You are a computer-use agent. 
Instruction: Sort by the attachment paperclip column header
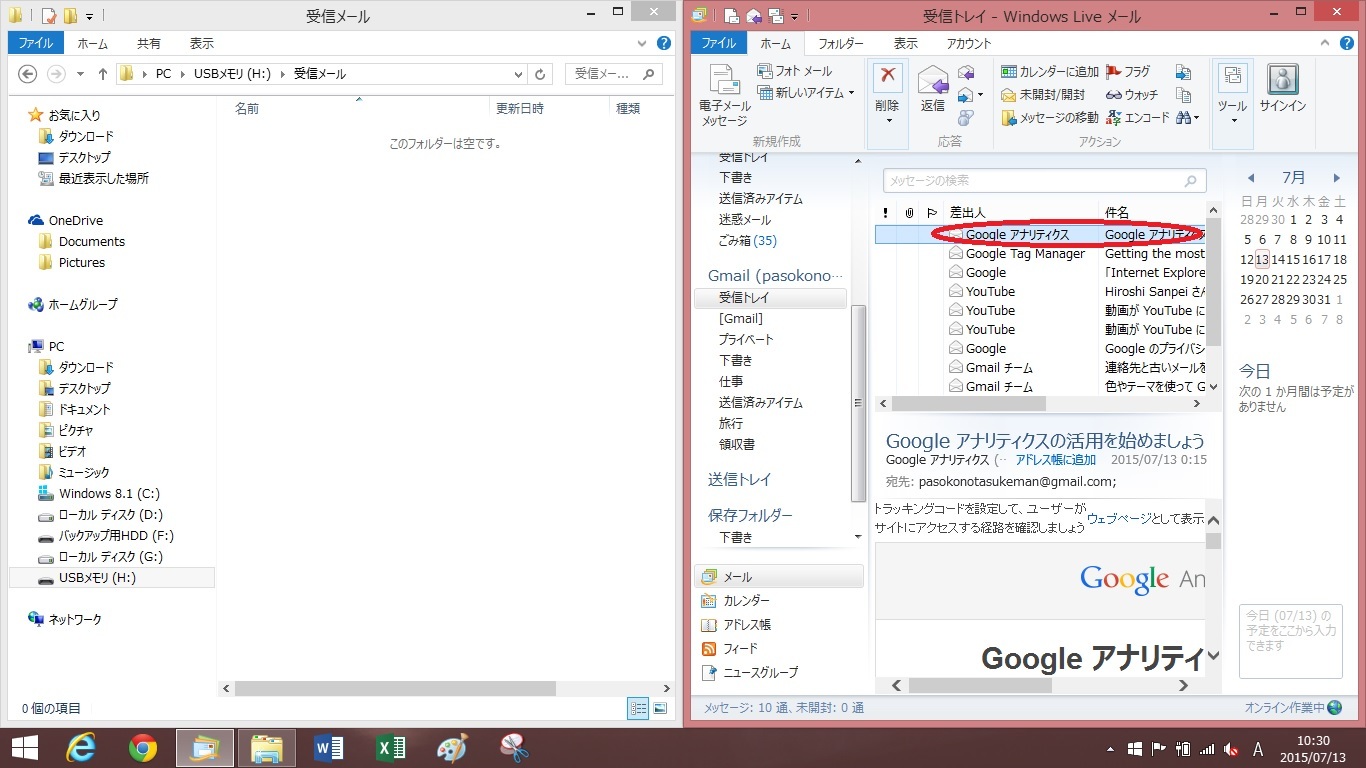click(909, 212)
